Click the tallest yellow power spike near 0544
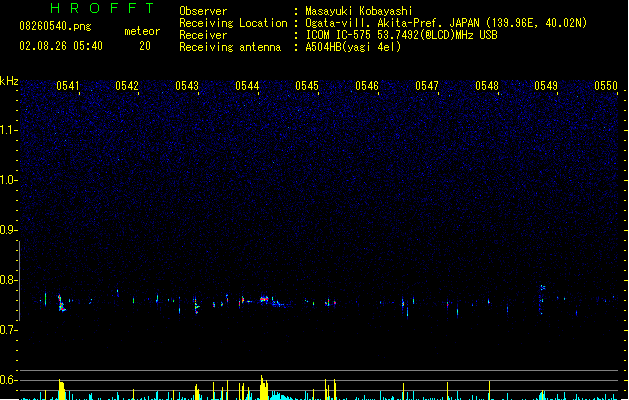The image size is (629, 400). click(263, 388)
